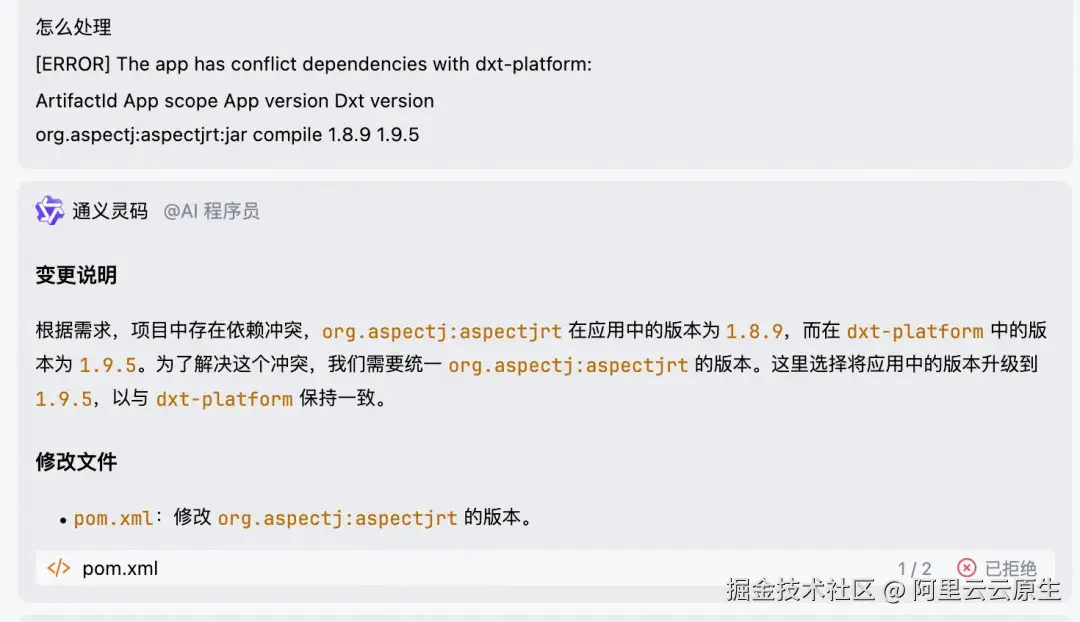Select the </> code file icon beside pom.xml
The width and height of the screenshot is (1080, 622).
click(59, 567)
